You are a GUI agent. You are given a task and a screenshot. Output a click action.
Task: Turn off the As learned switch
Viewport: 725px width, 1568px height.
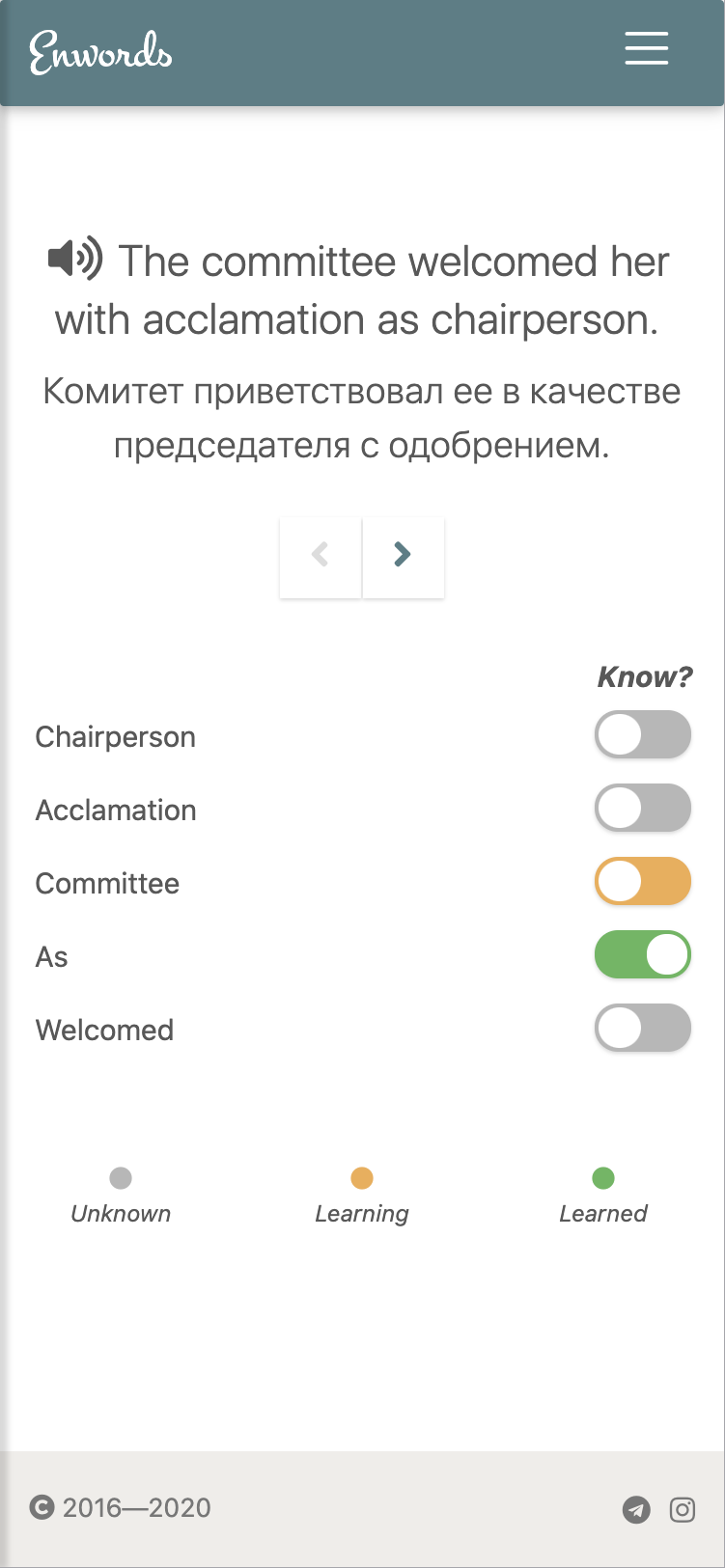pyautogui.click(x=643, y=955)
